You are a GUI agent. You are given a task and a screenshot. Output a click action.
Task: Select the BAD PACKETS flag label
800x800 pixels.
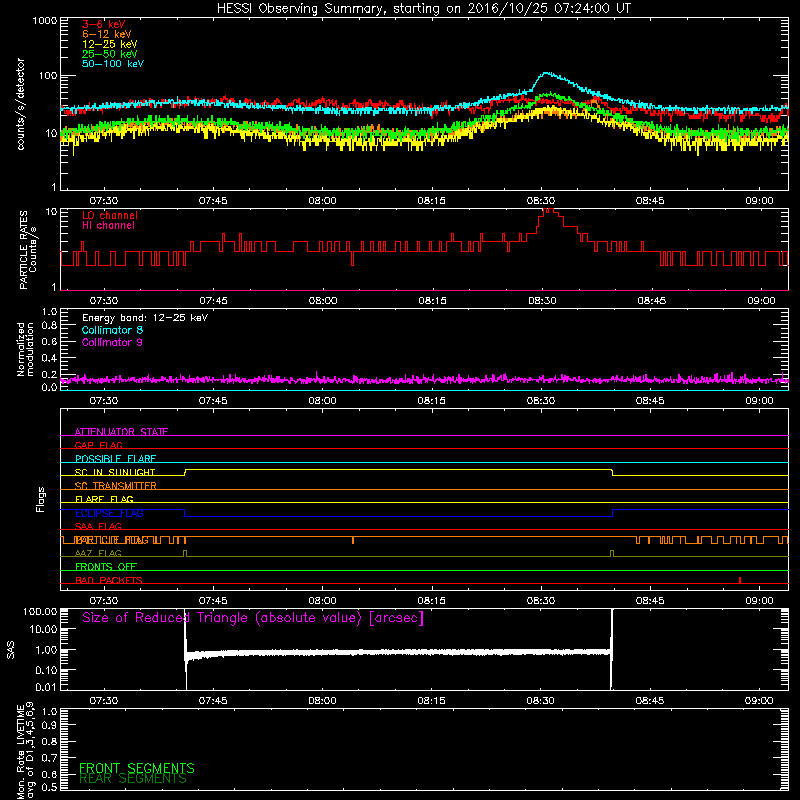(109, 580)
